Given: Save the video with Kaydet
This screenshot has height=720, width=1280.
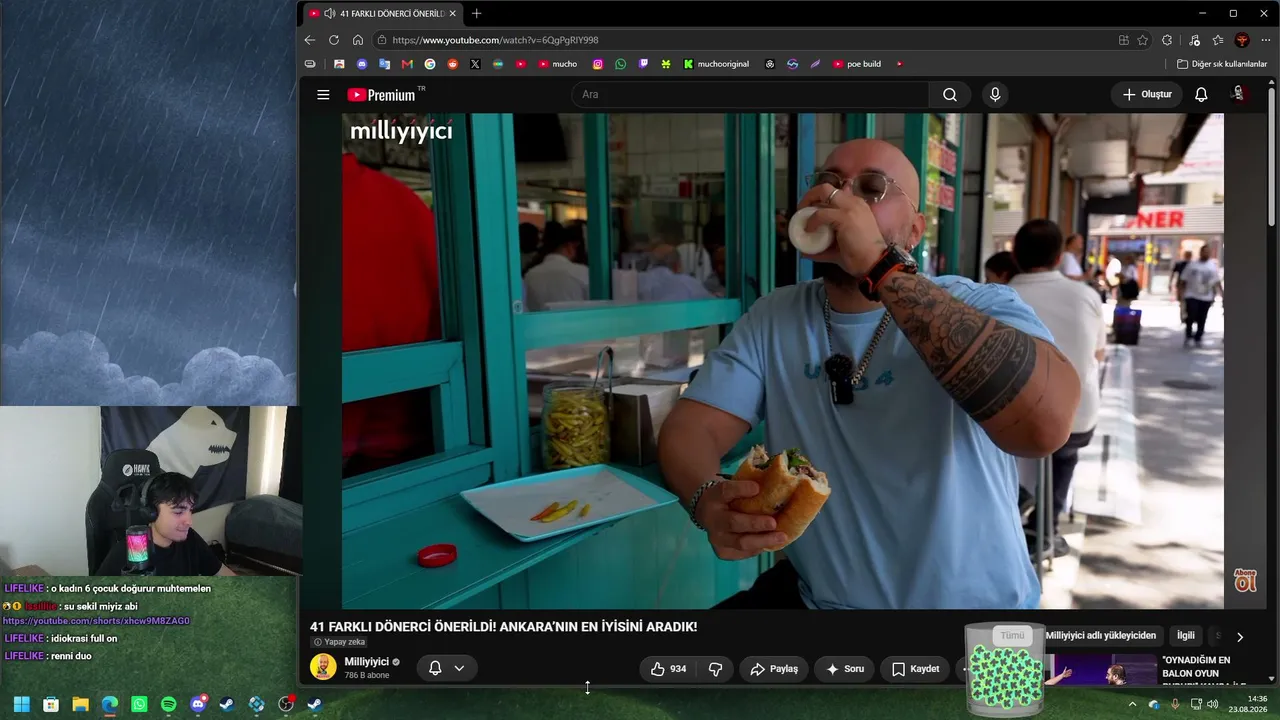Looking at the screenshot, I should tap(915, 669).
